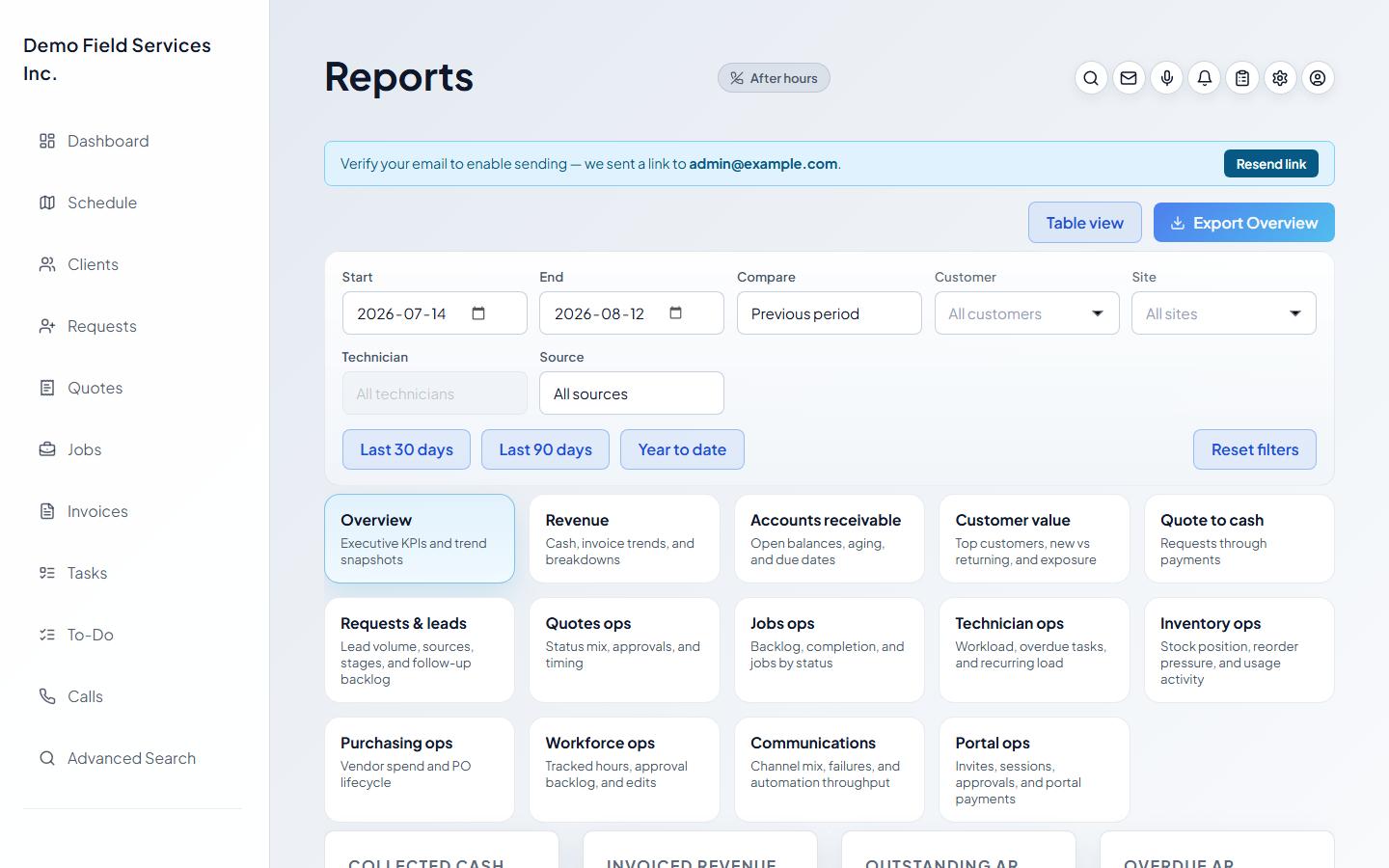The height and width of the screenshot is (868, 1389).
Task: Click Resend link button
Action: click(1271, 164)
